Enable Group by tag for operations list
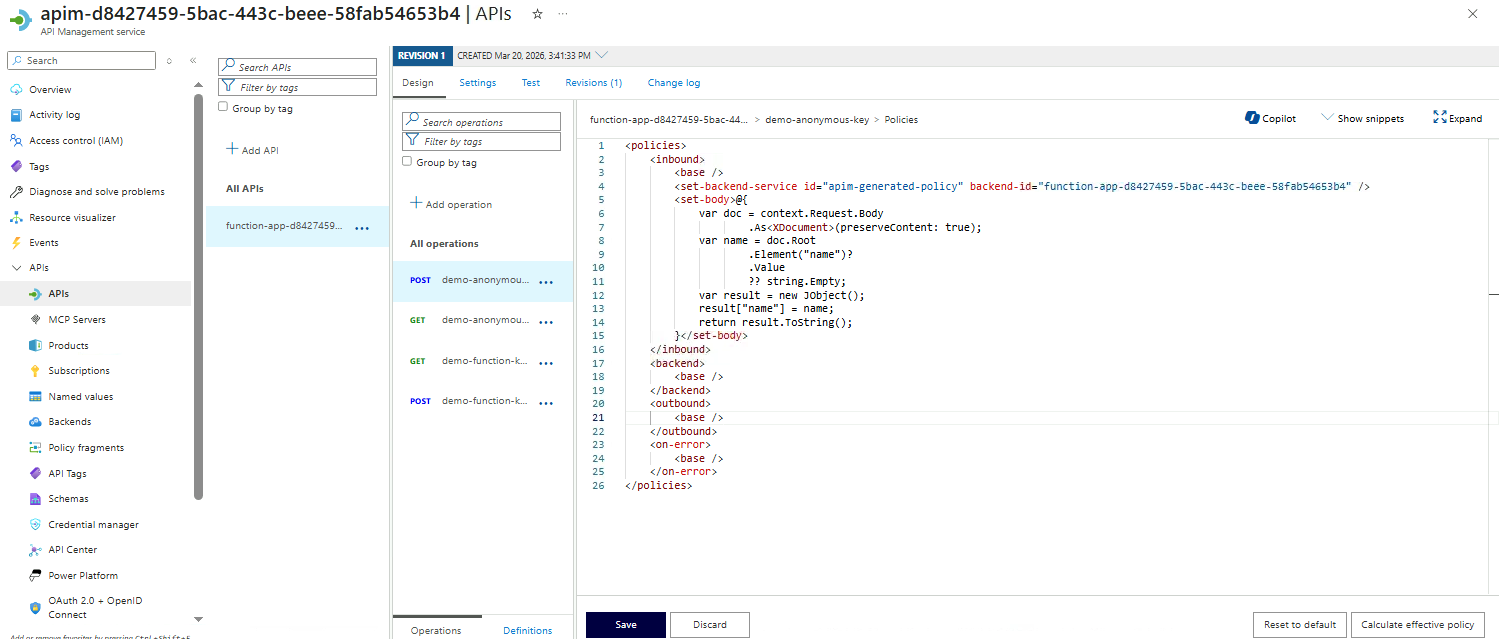1499x639 pixels. (x=407, y=161)
